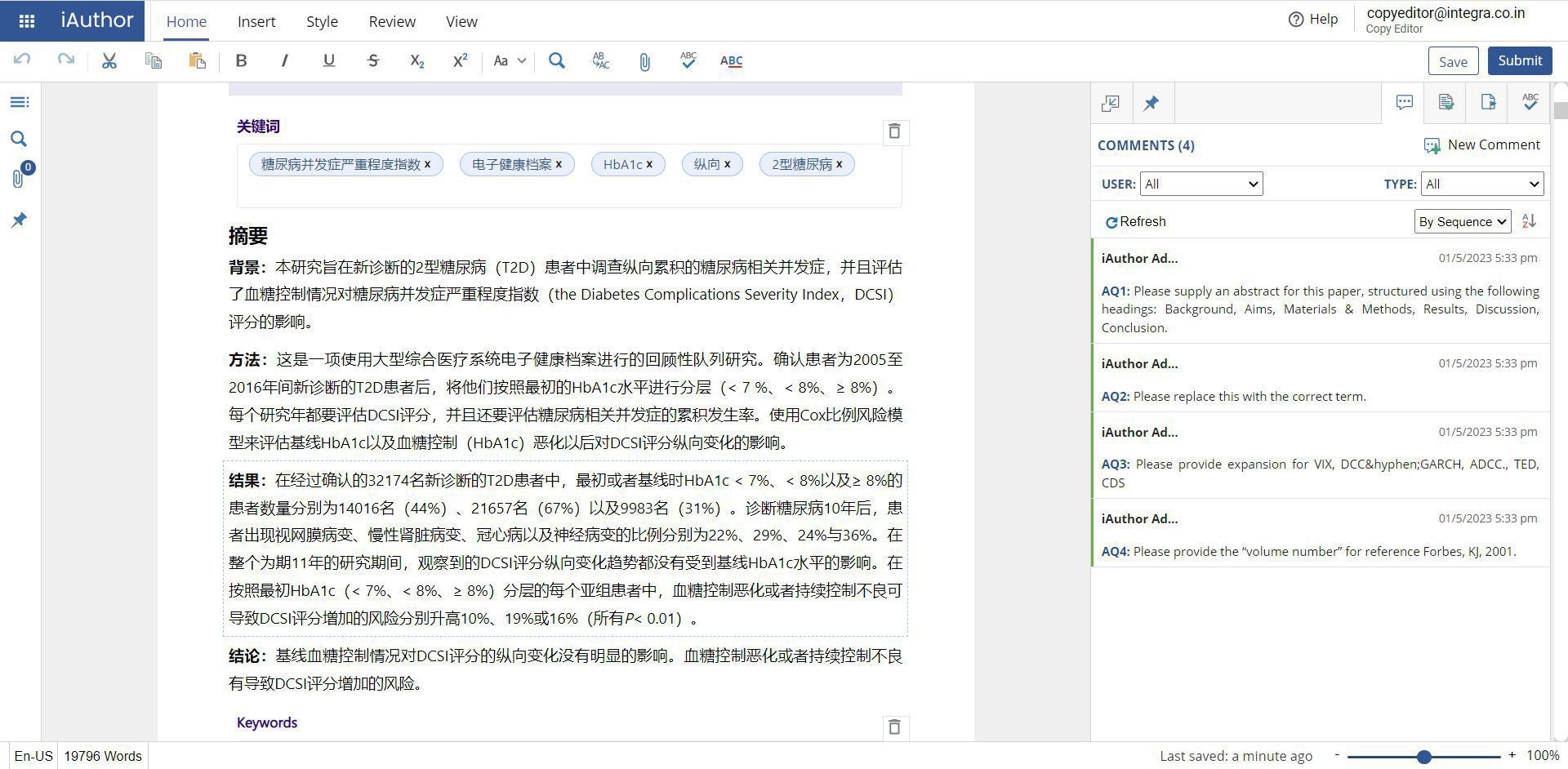
Task: Zoom in with the plus button
Action: (1512, 756)
